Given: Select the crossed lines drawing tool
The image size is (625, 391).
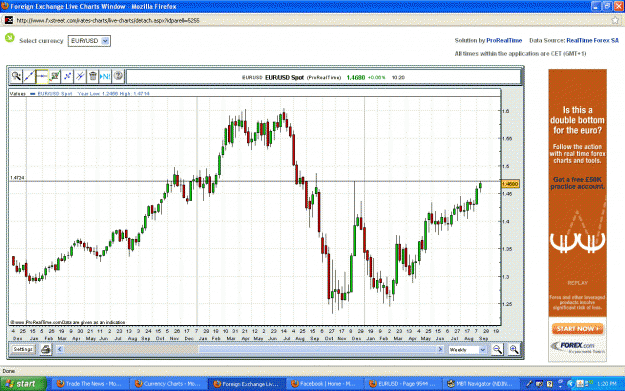Looking at the screenshot, I should coord(80,76).
